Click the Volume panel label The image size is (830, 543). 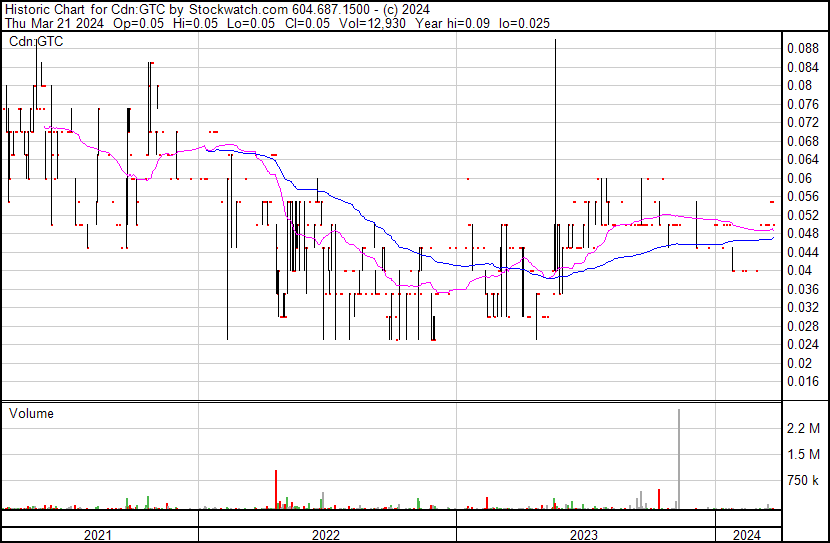(x=31, y=414)
